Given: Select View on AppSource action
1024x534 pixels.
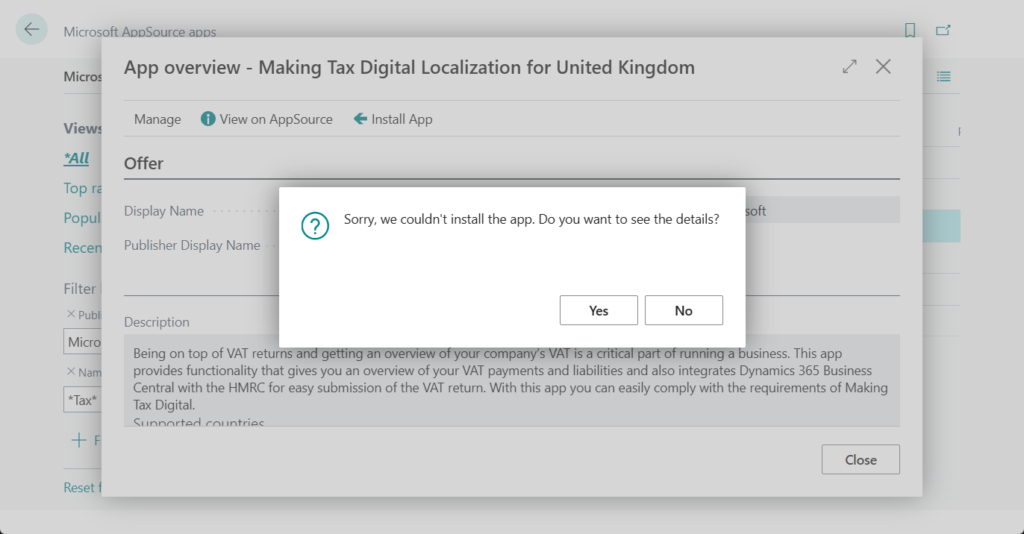Looking at the screenshot, I should (x=266, y=119).
